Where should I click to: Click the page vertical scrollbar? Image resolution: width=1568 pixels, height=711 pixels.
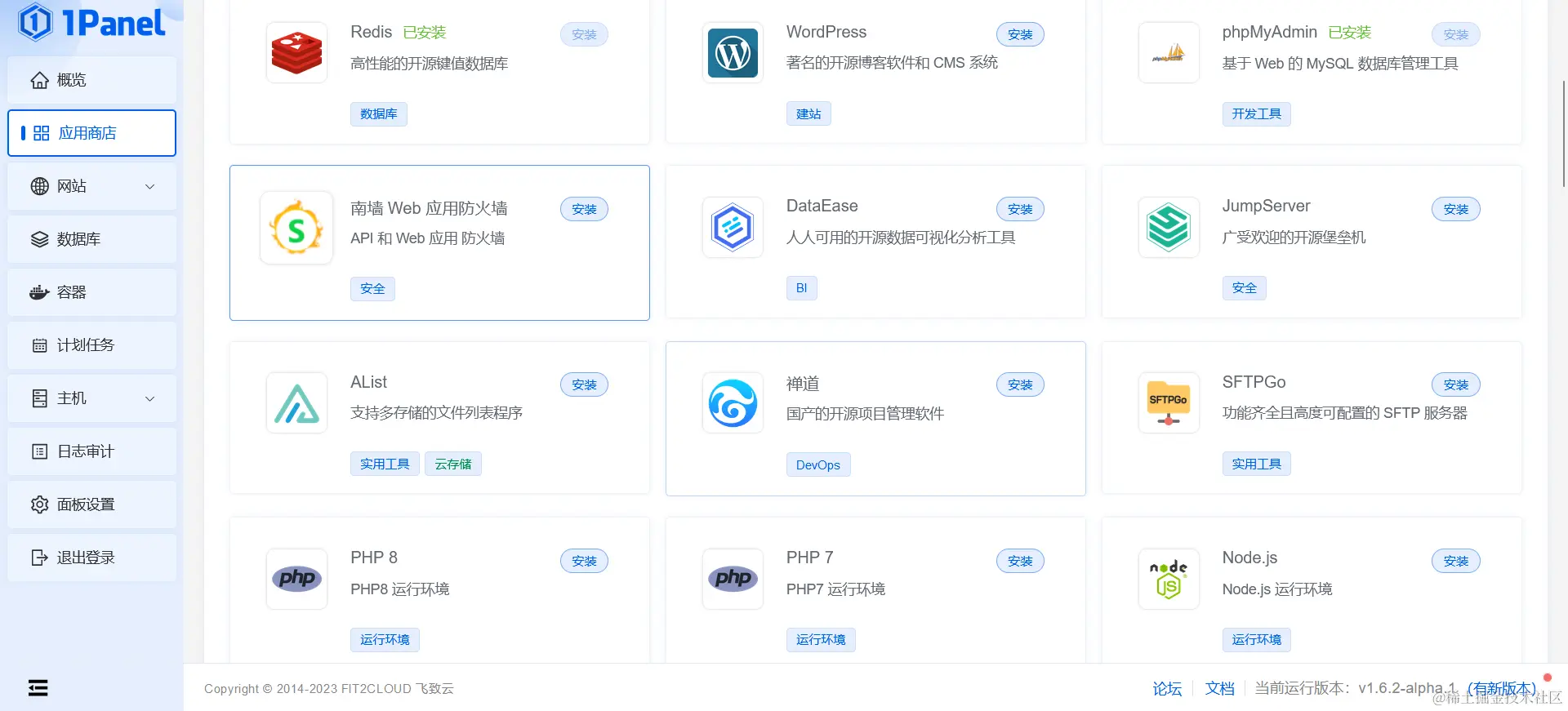pyautogui.click(x=1564, y=135)
